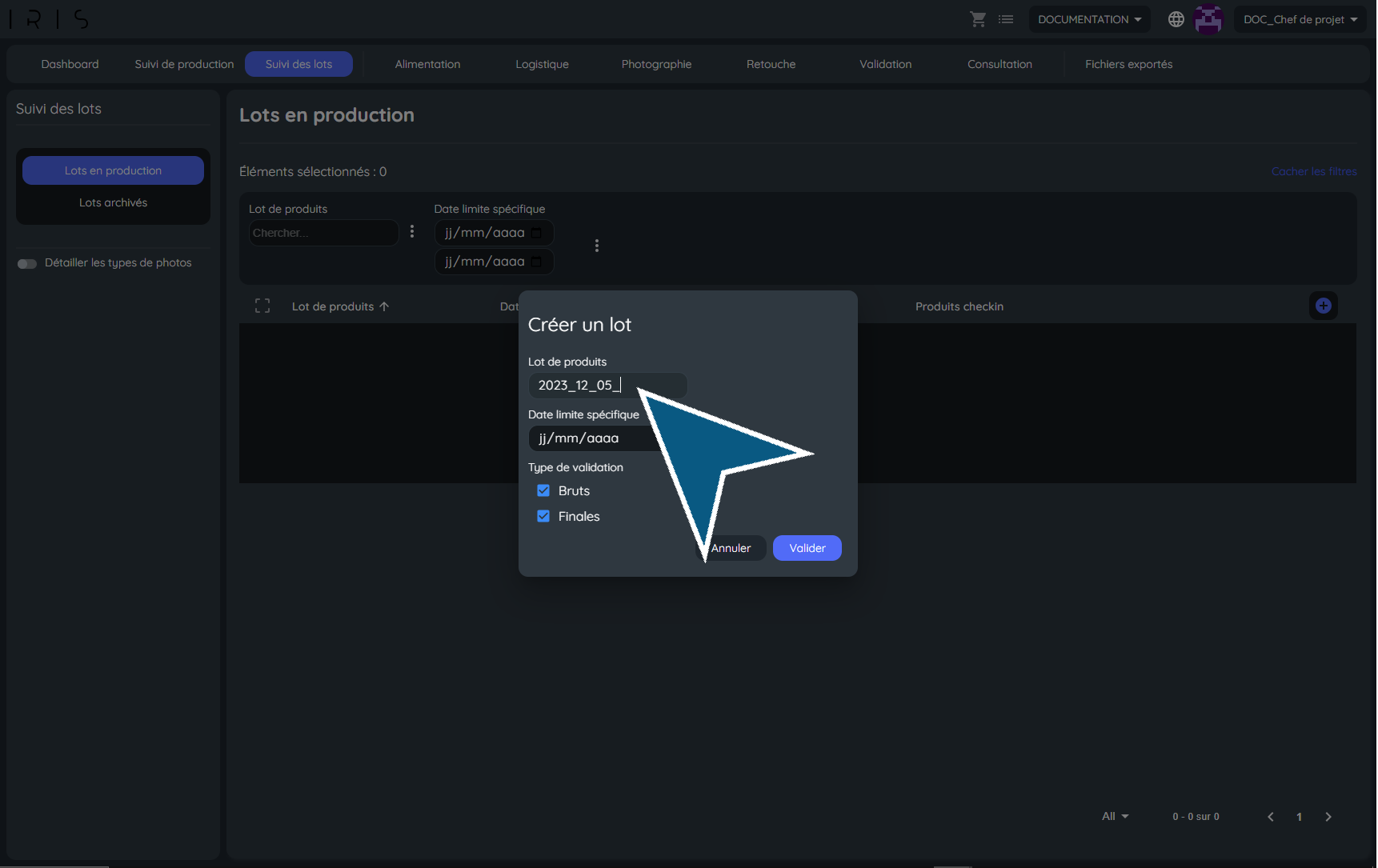Open the Retouche tab

(771, 64)
